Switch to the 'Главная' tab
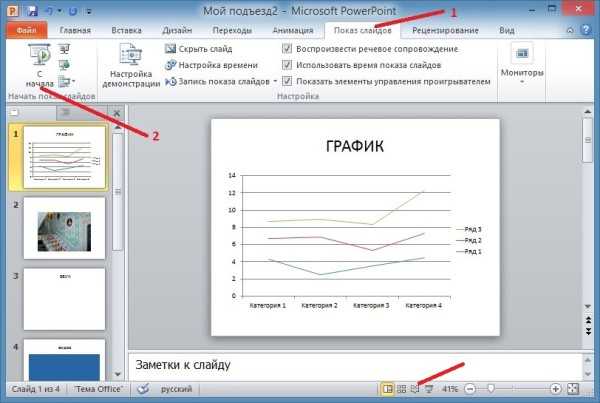This screenshot has height=403, width=600. click(x=75, y=30)
